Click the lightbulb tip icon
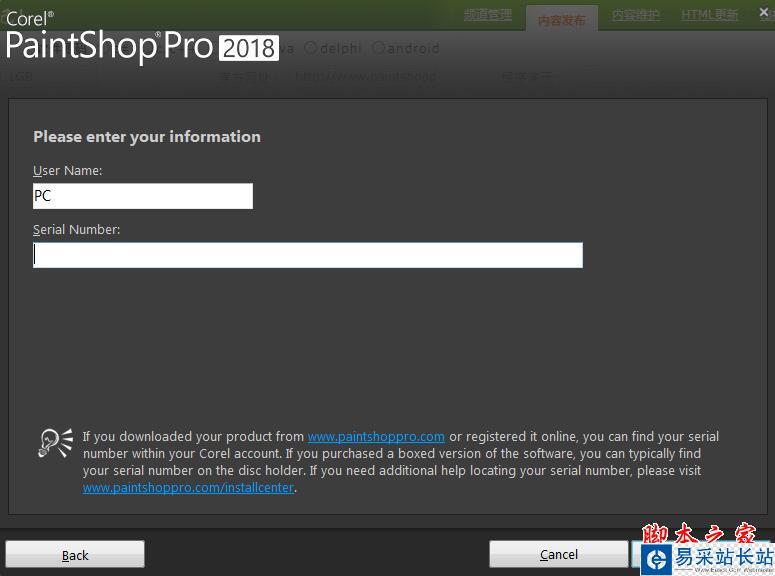Viewport: 775px width, 576px height. coord(55,442)
